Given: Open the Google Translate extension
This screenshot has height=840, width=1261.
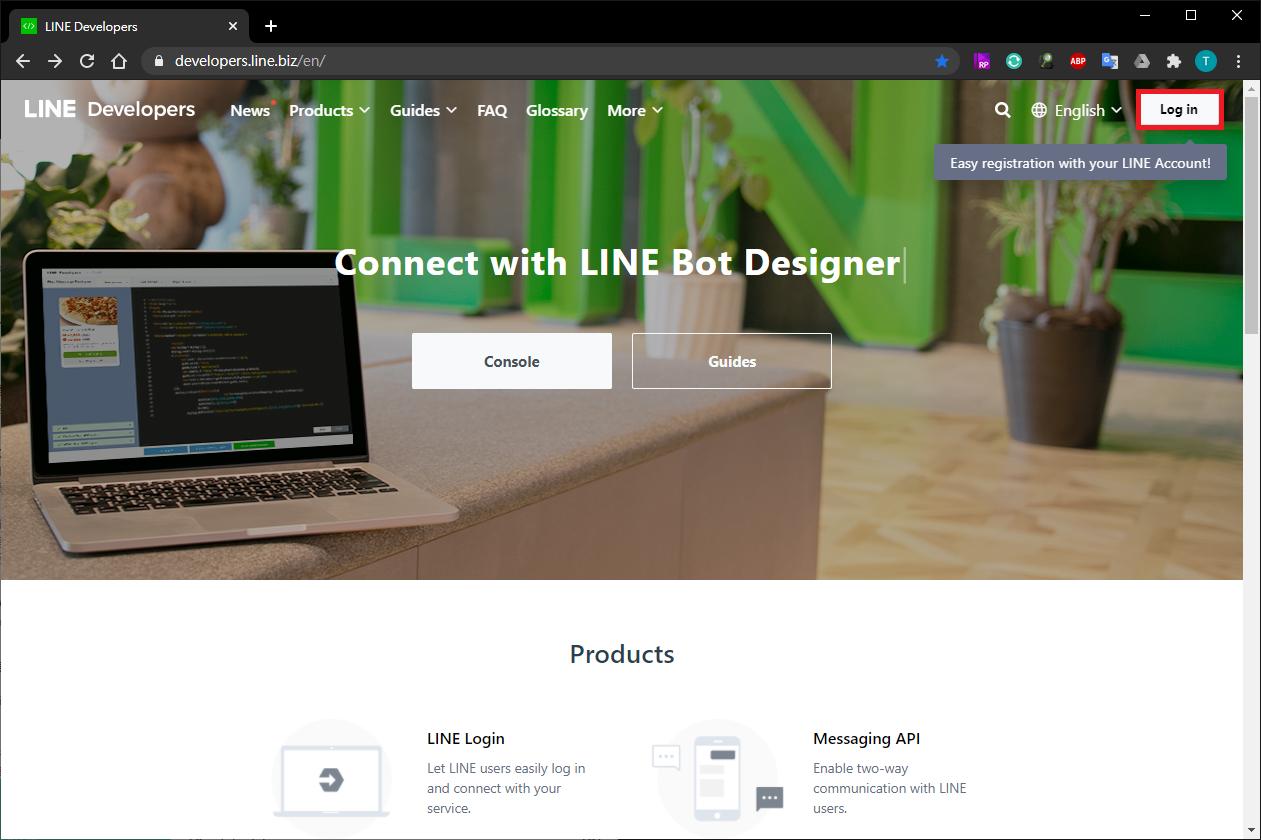Looking at the screenshot, I should [1110, 61].
